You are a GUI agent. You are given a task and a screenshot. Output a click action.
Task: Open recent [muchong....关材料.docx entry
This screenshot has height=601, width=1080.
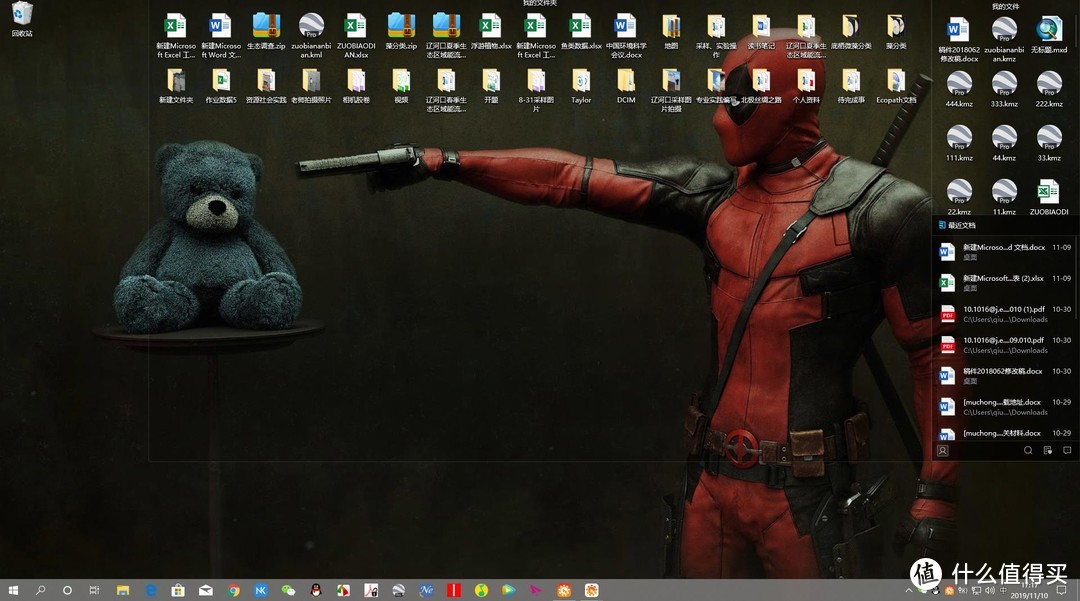(x=1005, y=433)
